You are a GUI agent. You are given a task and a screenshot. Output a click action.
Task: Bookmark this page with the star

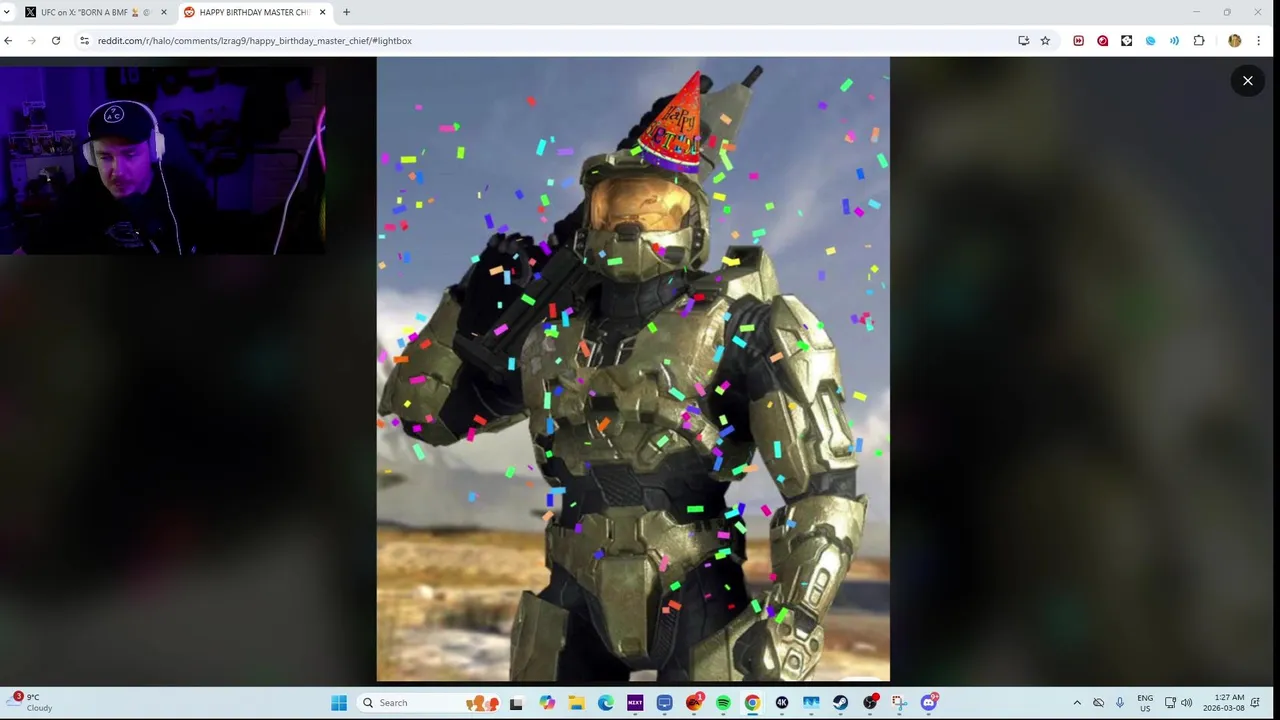[1045, 41]
